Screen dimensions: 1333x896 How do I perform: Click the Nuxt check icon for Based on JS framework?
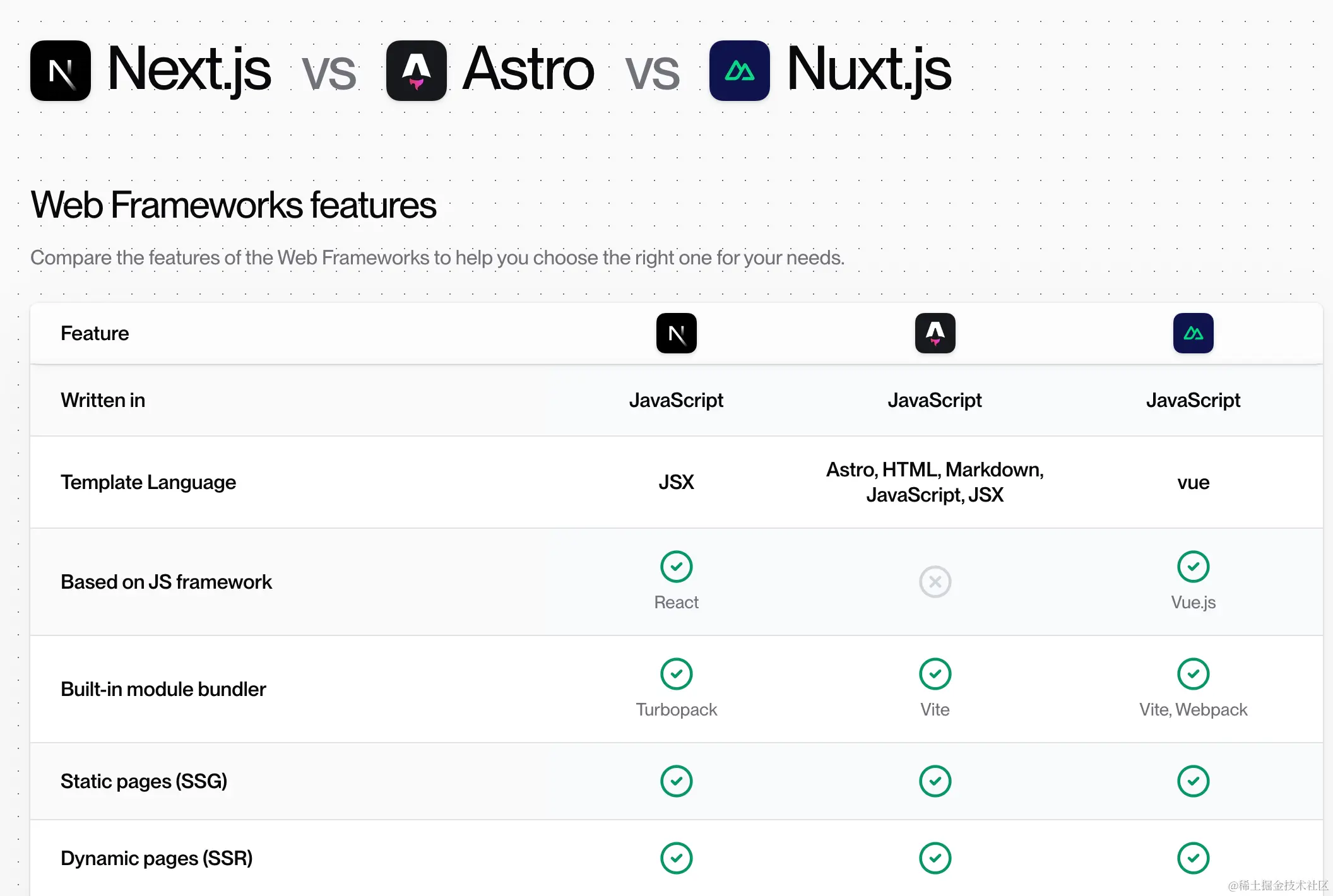click(1194, 567)
